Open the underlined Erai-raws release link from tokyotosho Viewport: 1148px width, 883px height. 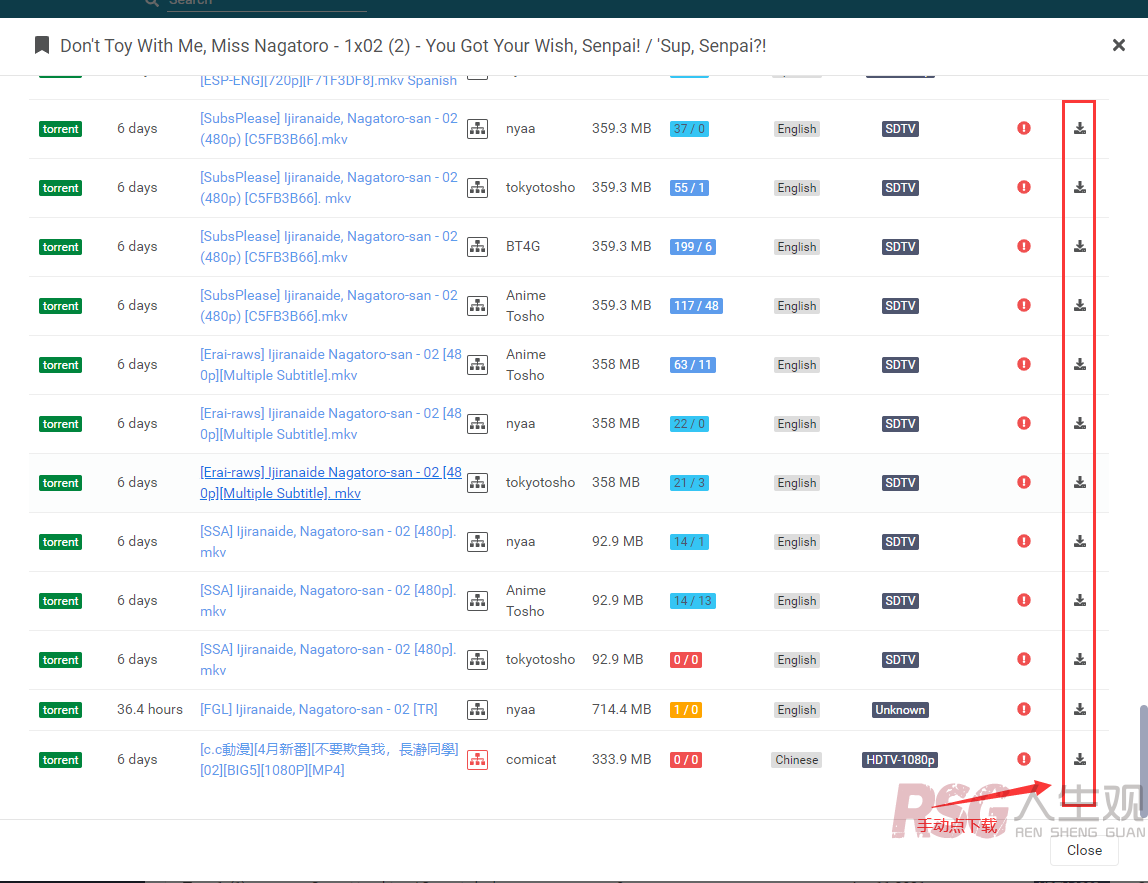pyautogui.click(x=331, y=483)
